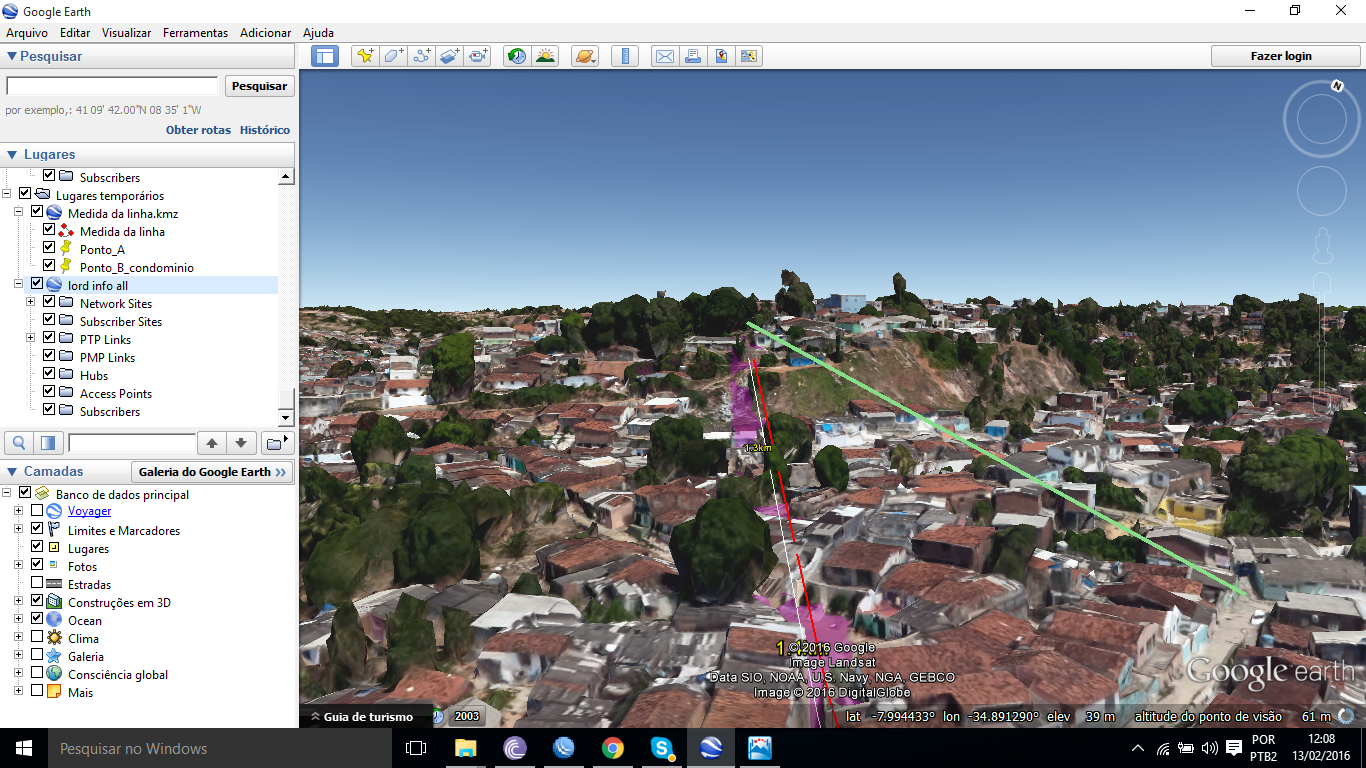Open File Explorer from the taskbar
1366x768 pixels.
click(x=466, y=748)
